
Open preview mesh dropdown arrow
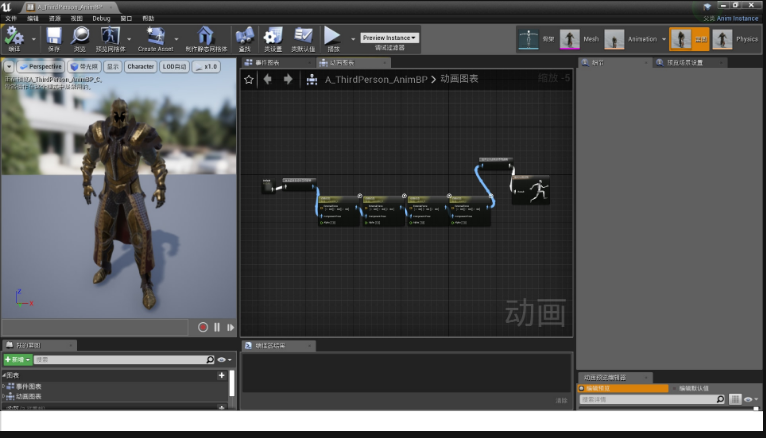129,39
